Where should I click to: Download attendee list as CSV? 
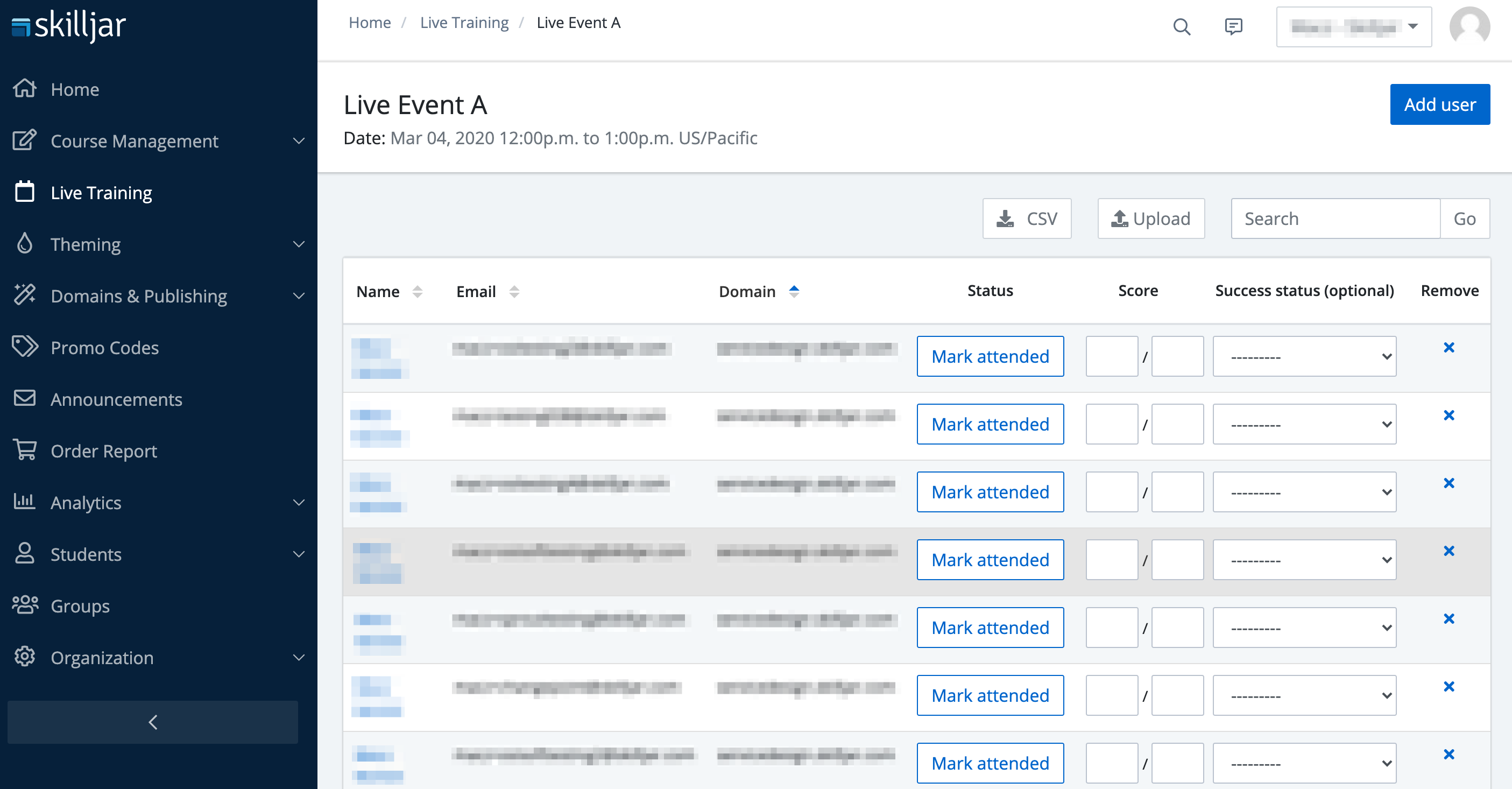1026,219
